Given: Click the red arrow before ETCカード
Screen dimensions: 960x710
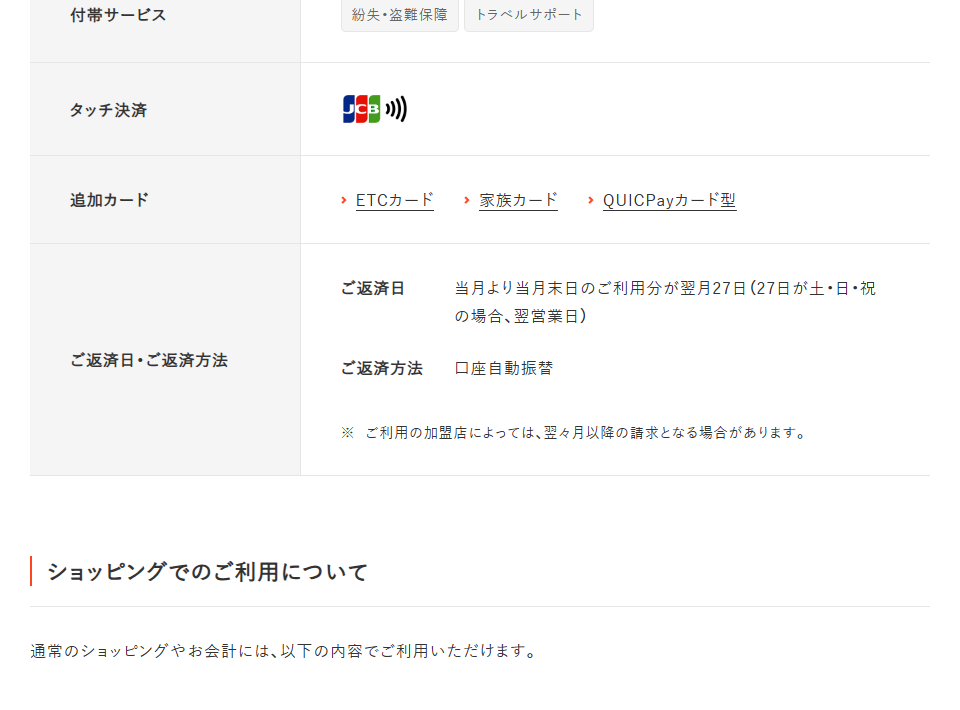Looking at the screenshot, I should tap(344, 200).
